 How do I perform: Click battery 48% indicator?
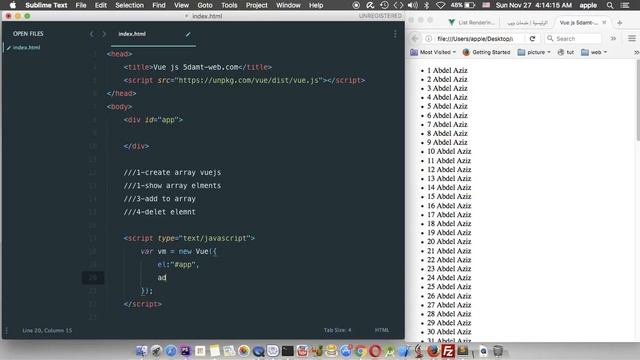(x=462, y=5)
